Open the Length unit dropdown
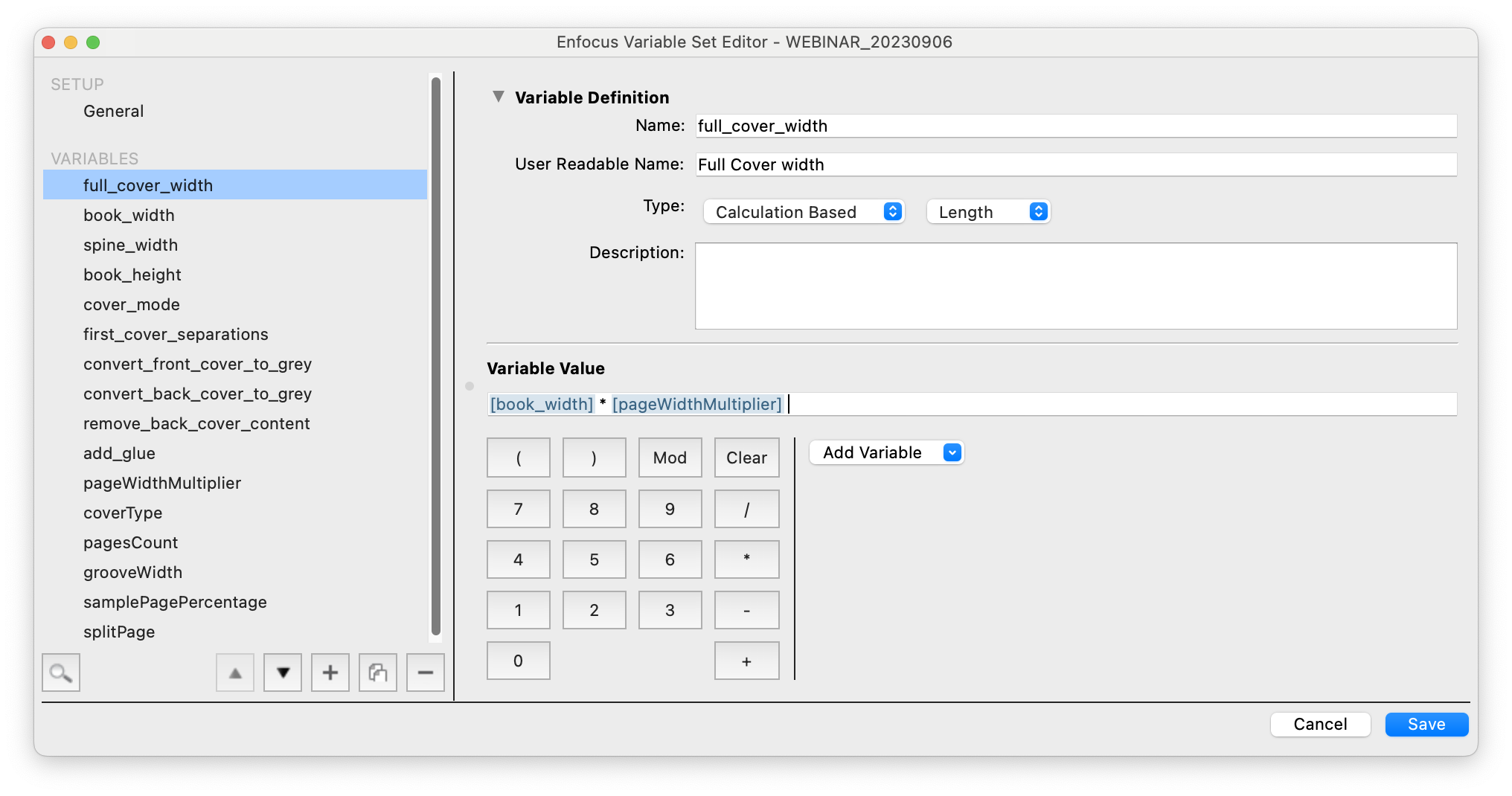This screenshot has height=796, width=1512. tap(988, 212)
